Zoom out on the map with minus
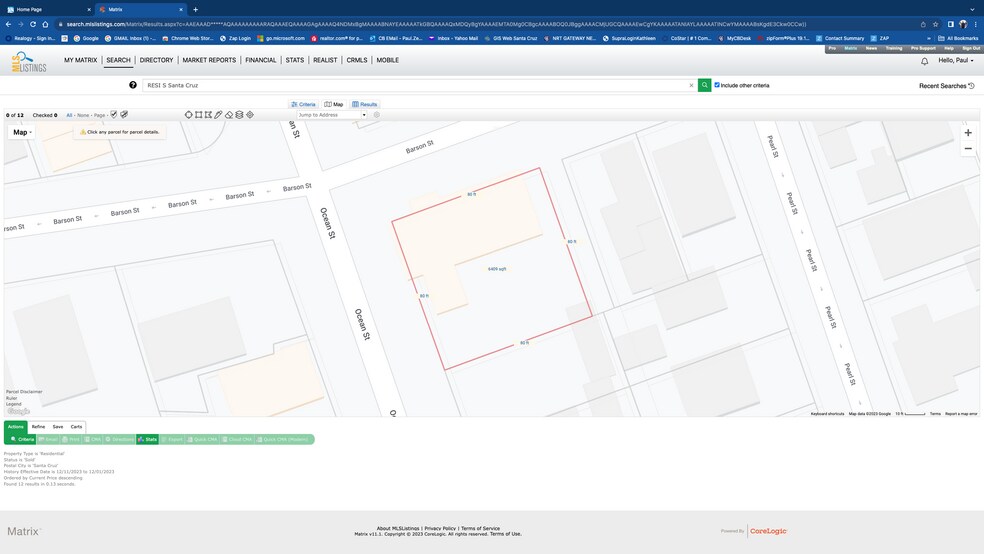The height and width of the screenshot is (554, 984). click(x=967, y=148)
